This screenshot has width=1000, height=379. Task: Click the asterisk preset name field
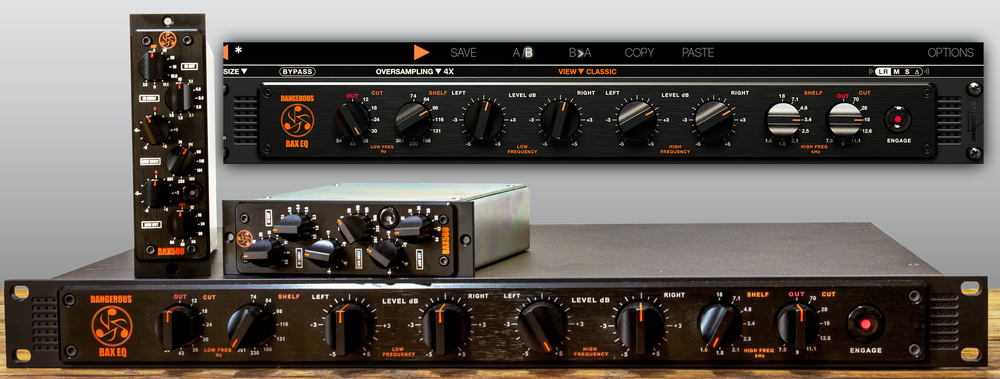(238, 50)
